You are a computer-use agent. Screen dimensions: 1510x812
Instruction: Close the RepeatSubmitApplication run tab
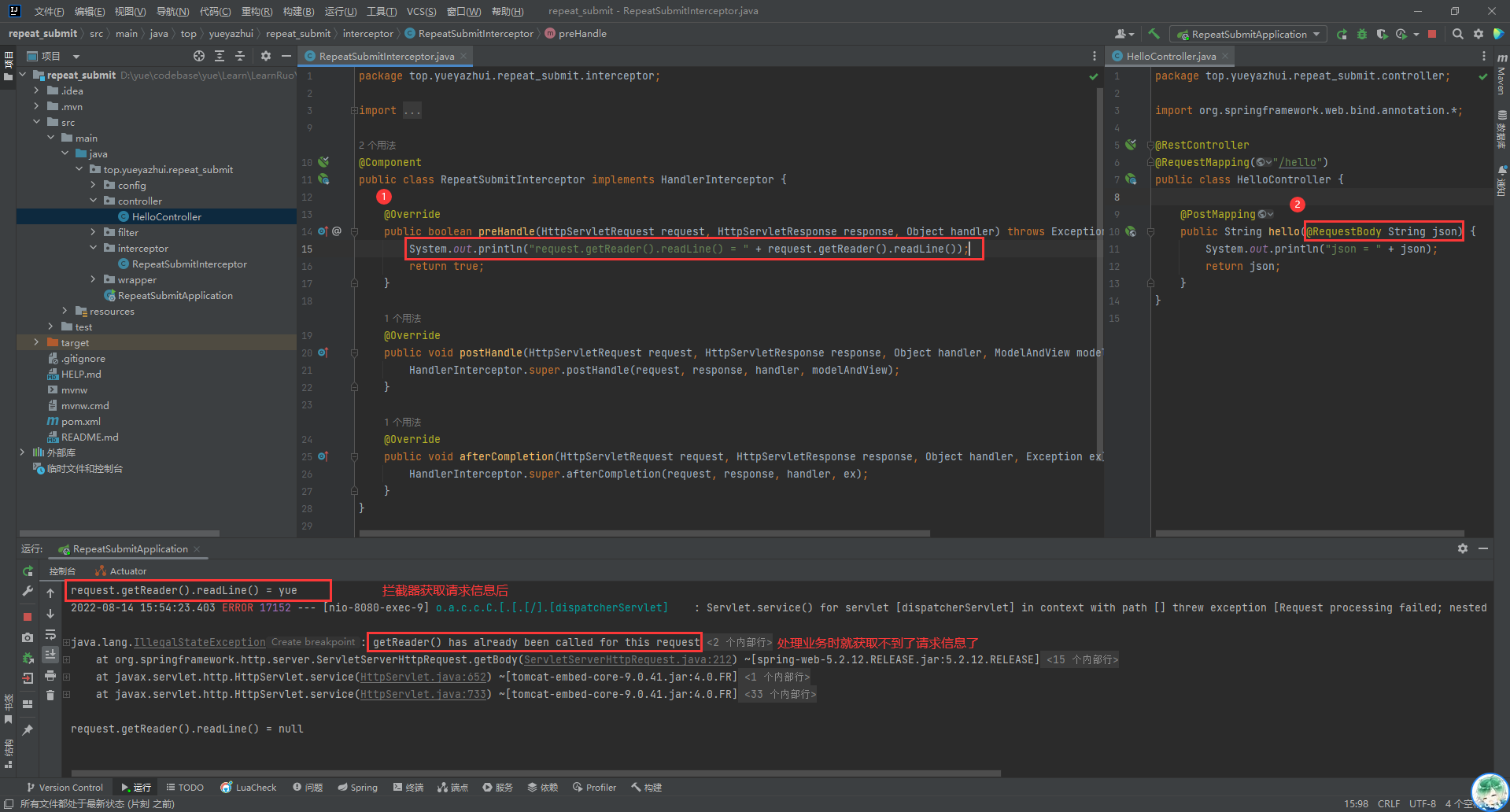click(x=197, y=549)
